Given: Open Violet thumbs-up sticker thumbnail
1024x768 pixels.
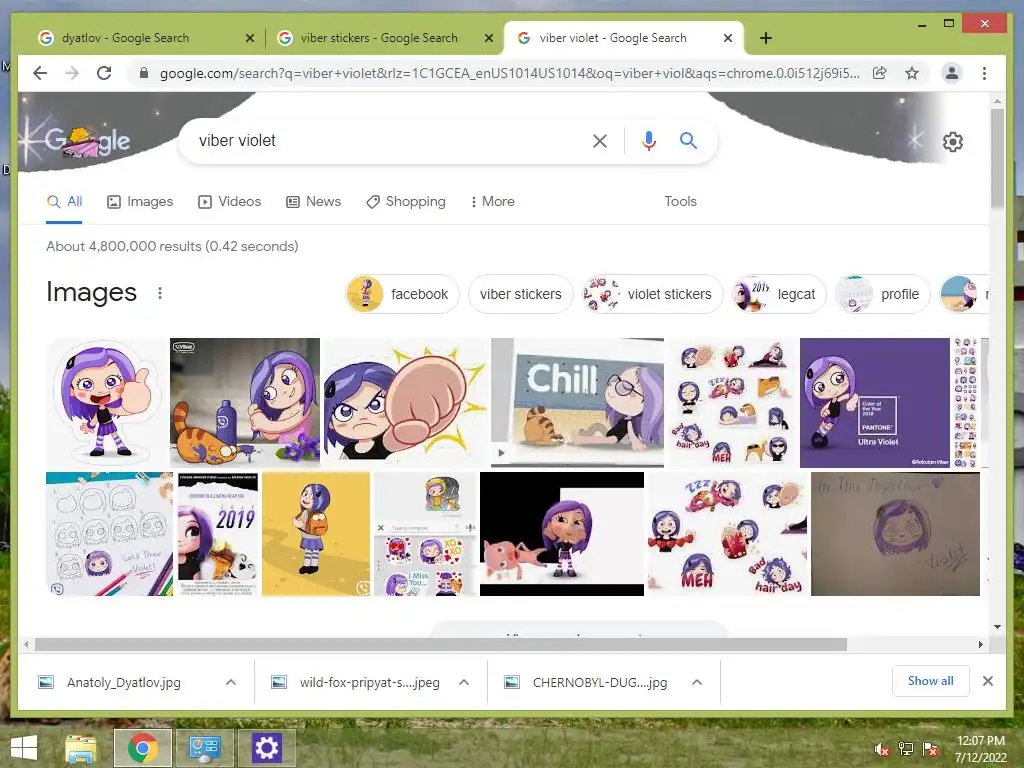Looking at the screenshot, I should (106, 402).
